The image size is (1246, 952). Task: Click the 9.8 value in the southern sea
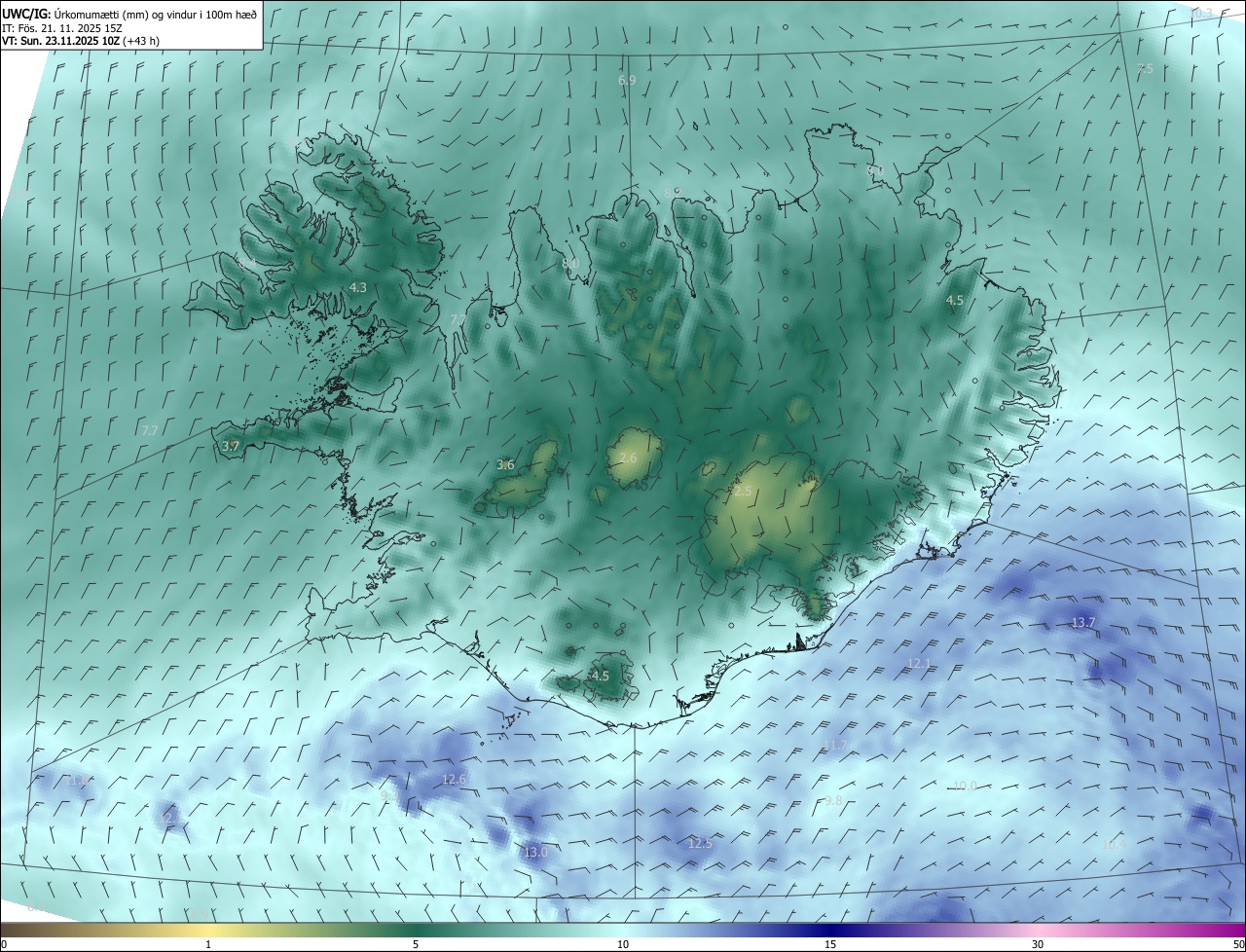click(833, 801)
